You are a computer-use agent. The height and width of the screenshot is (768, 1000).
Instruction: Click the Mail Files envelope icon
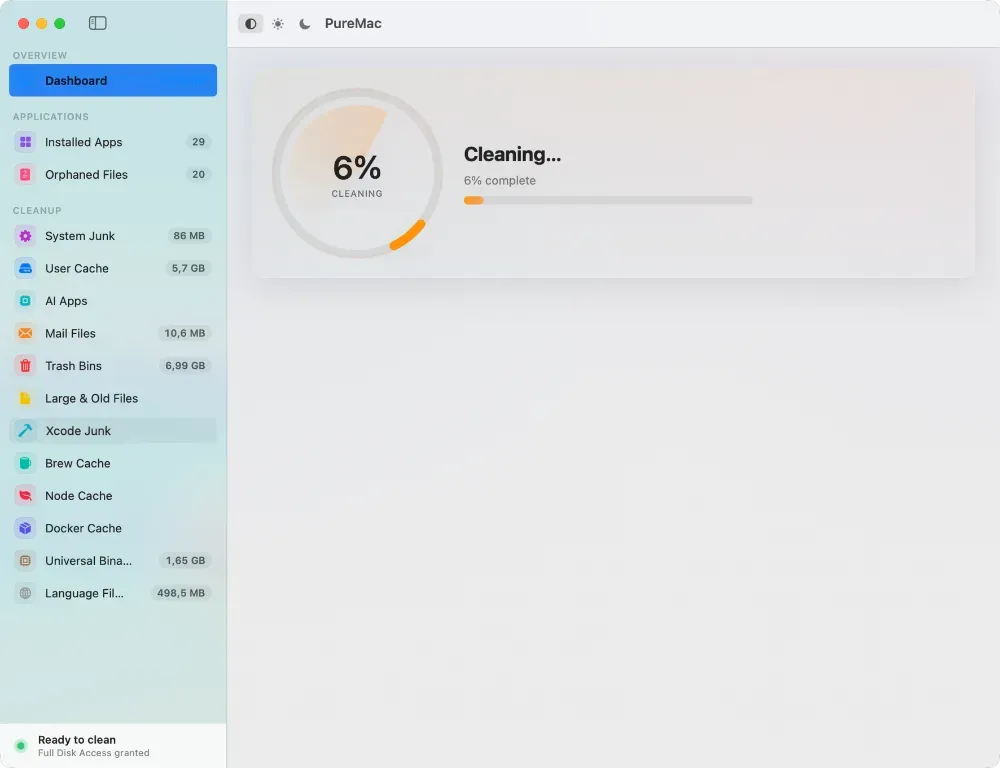(x=26, y=333)
